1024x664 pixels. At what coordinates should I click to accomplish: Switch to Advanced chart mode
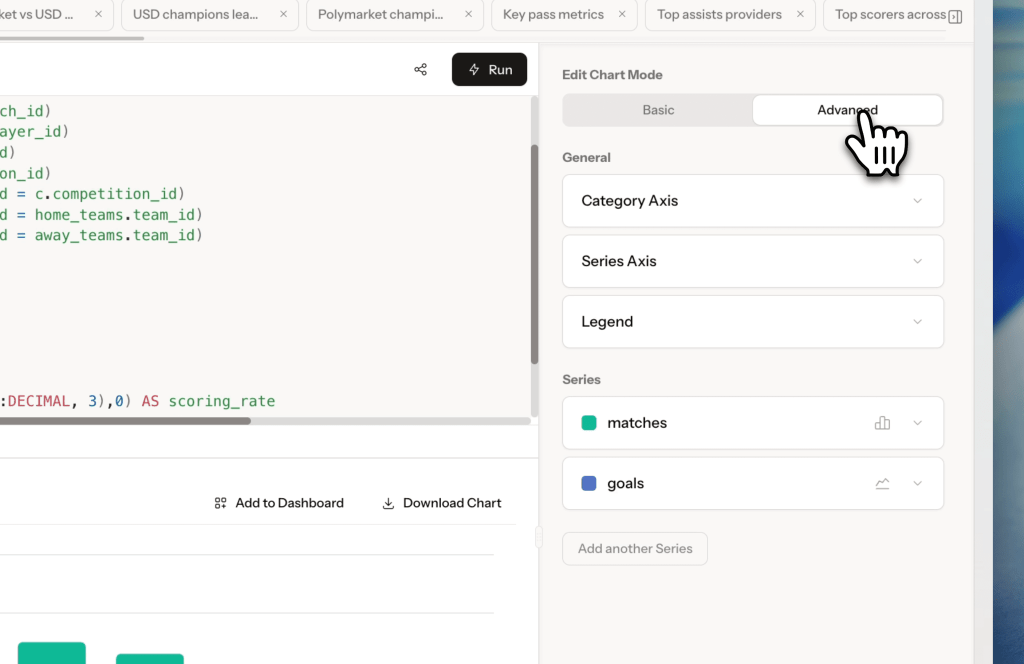[x=847, y=110]
